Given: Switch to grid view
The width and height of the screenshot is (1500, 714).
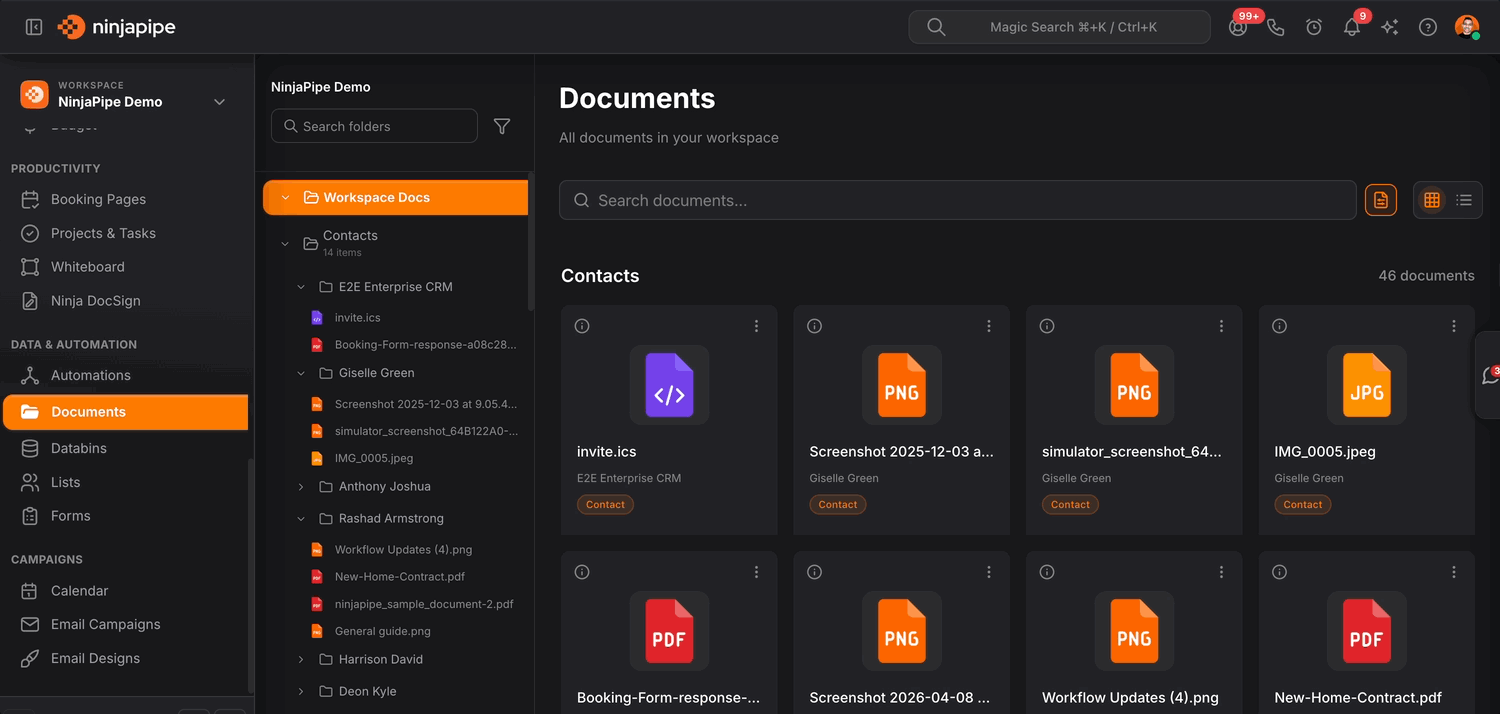Looking at the screenshot, I should pyautogui.click(x=1432, y=200).
